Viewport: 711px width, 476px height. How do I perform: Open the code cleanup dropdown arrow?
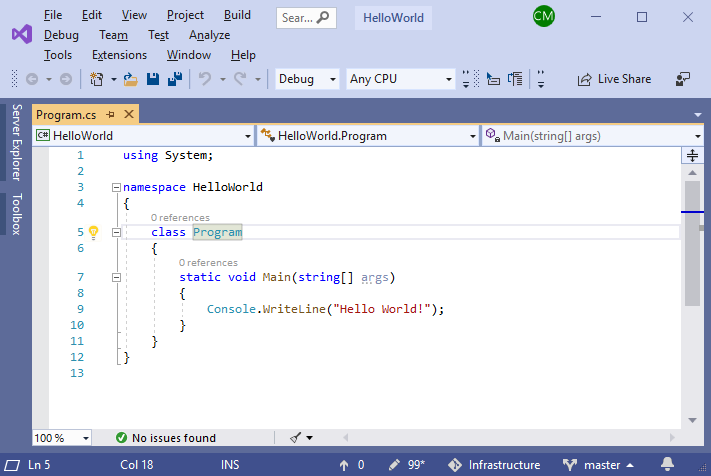point(309,438)
